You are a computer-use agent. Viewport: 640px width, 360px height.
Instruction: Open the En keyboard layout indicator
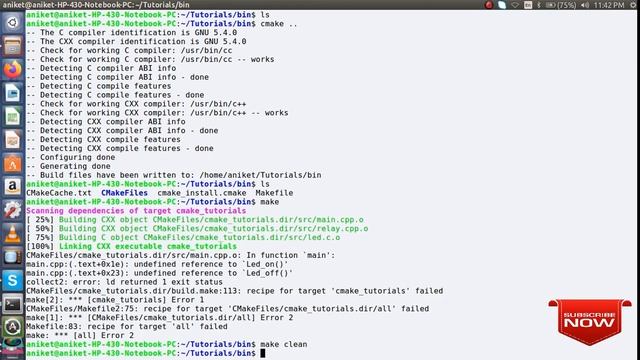click(528, 5)
